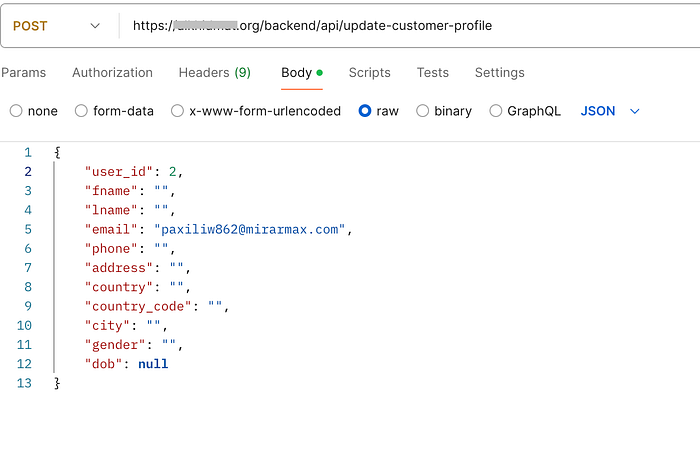Click the "country" key on line 8
This screenshot has width=700, height=466.
tap(119, 287)
